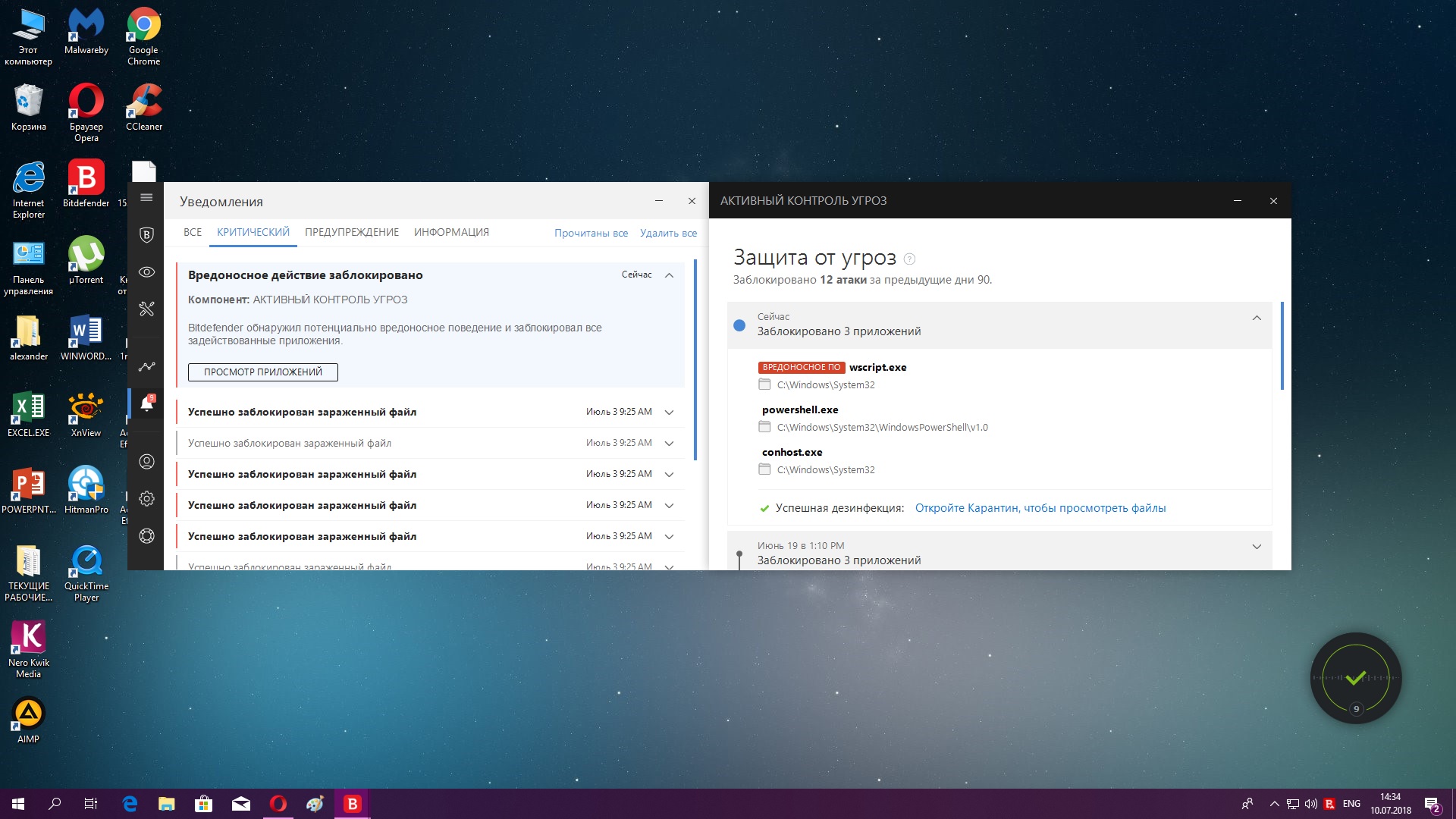Expand first Успешно заблокирован зараженный файл notification
Screen dimensions: 1456x819
pos(669,413)
